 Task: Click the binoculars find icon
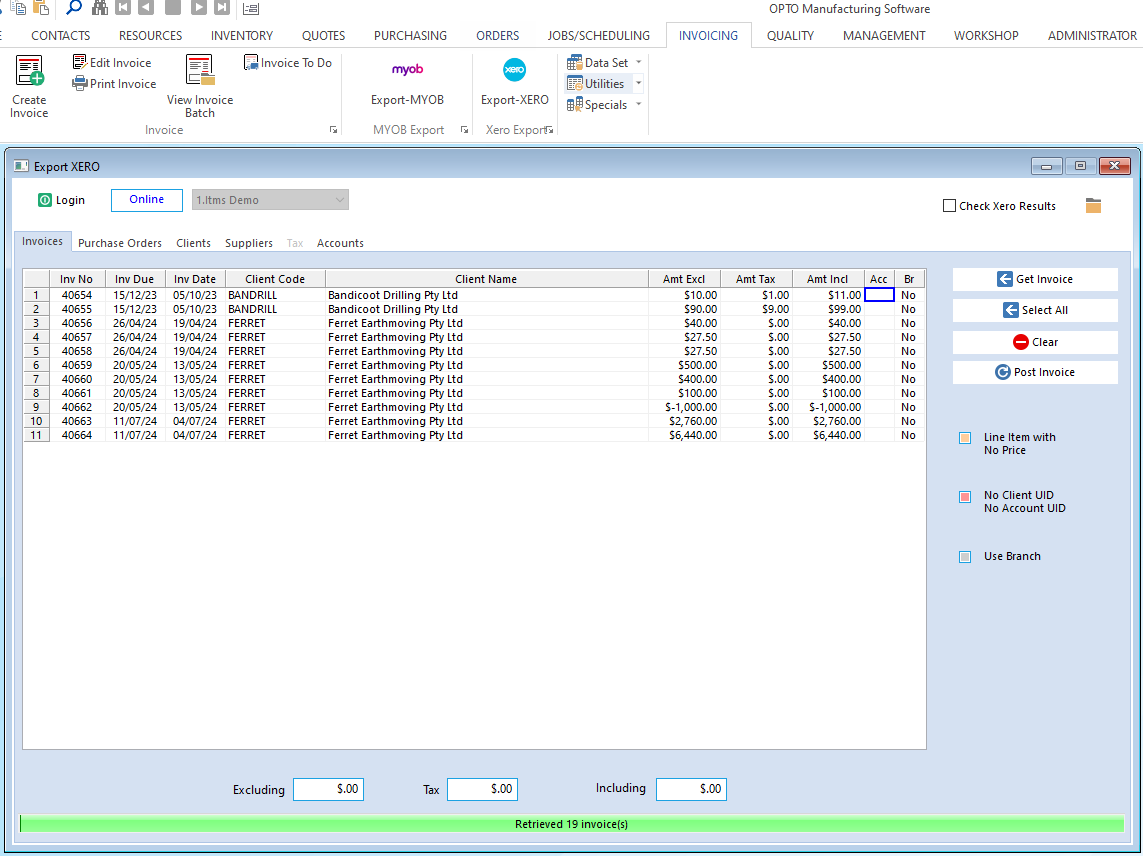(100, 8)
